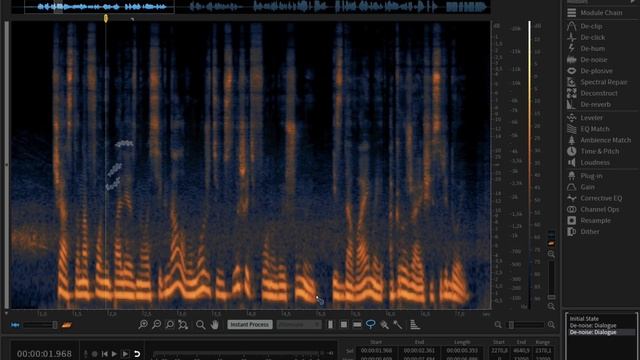This screenshot has height=360, width=640.
Task: Select the highlighted De-noise: Dialogue history entry
Action: click(601, 332)
